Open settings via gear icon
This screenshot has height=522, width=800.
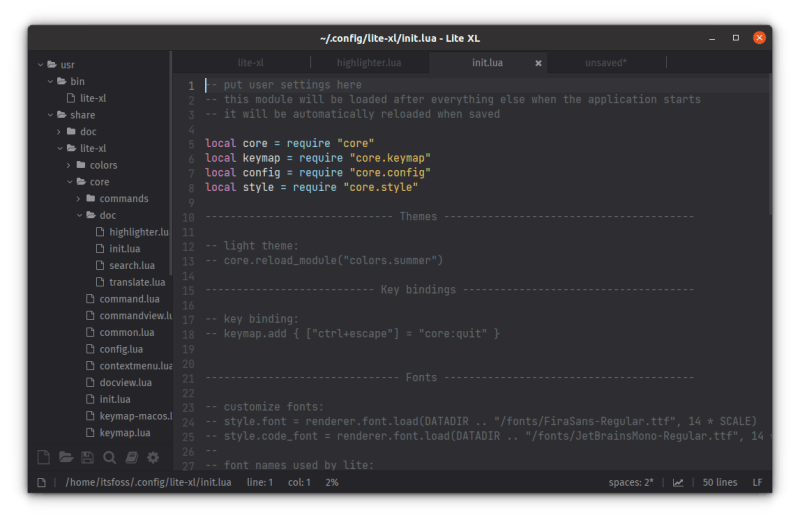tap(153, 457)
